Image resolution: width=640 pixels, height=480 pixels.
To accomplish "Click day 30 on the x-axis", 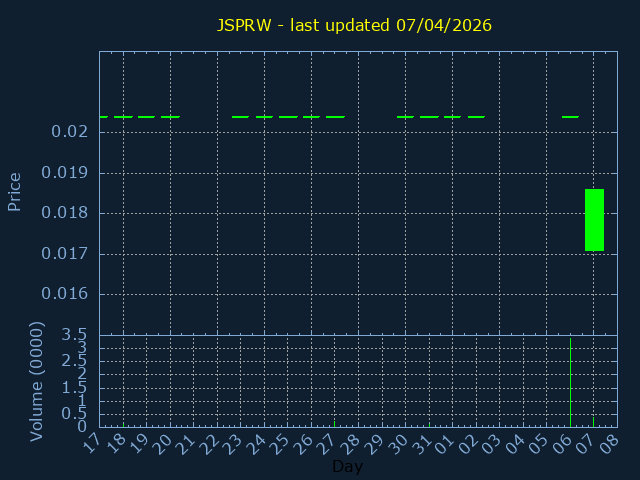I will tap(398, 442).
